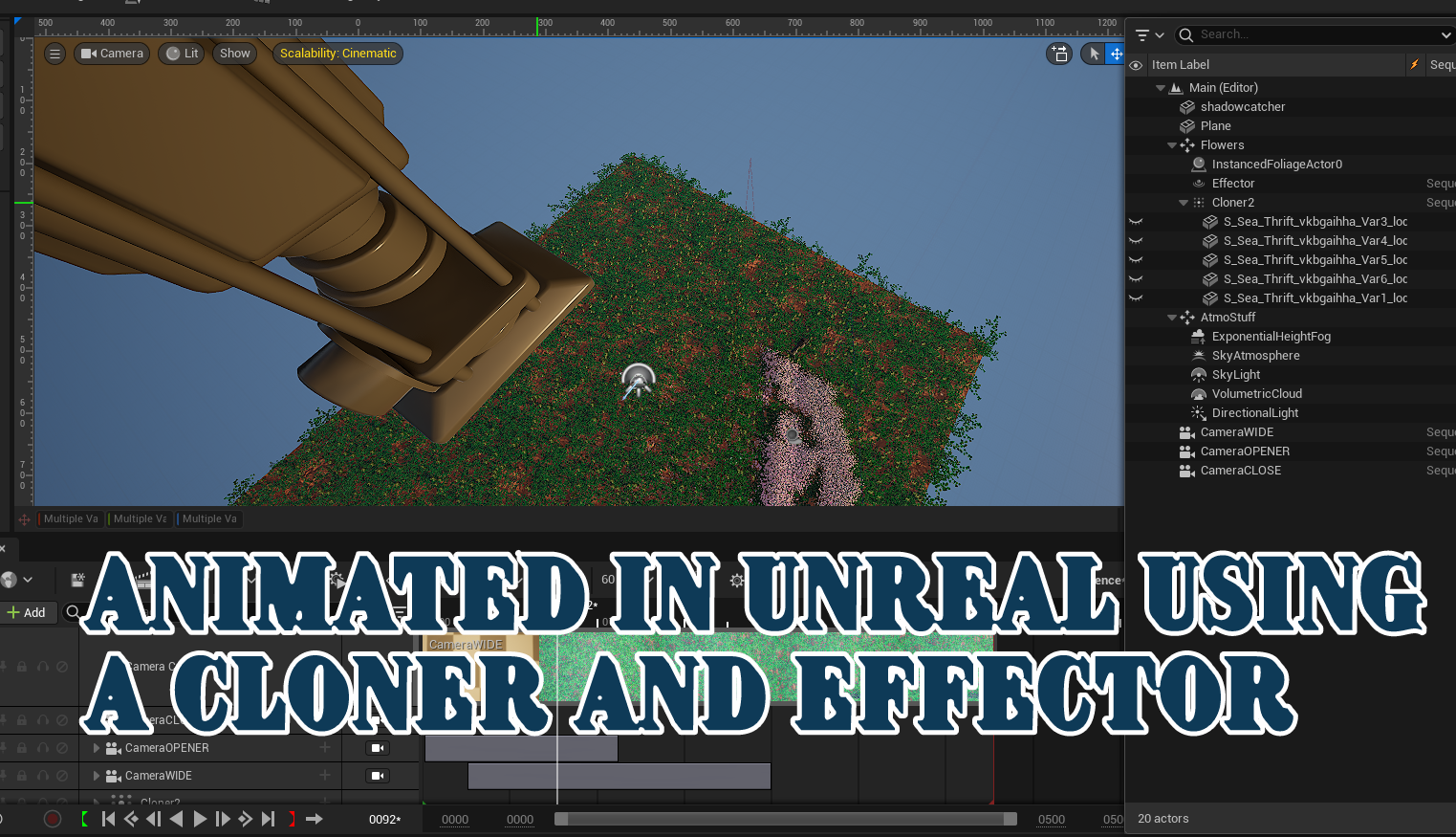Add section to CameraOPENER track plus

(325, 747)
